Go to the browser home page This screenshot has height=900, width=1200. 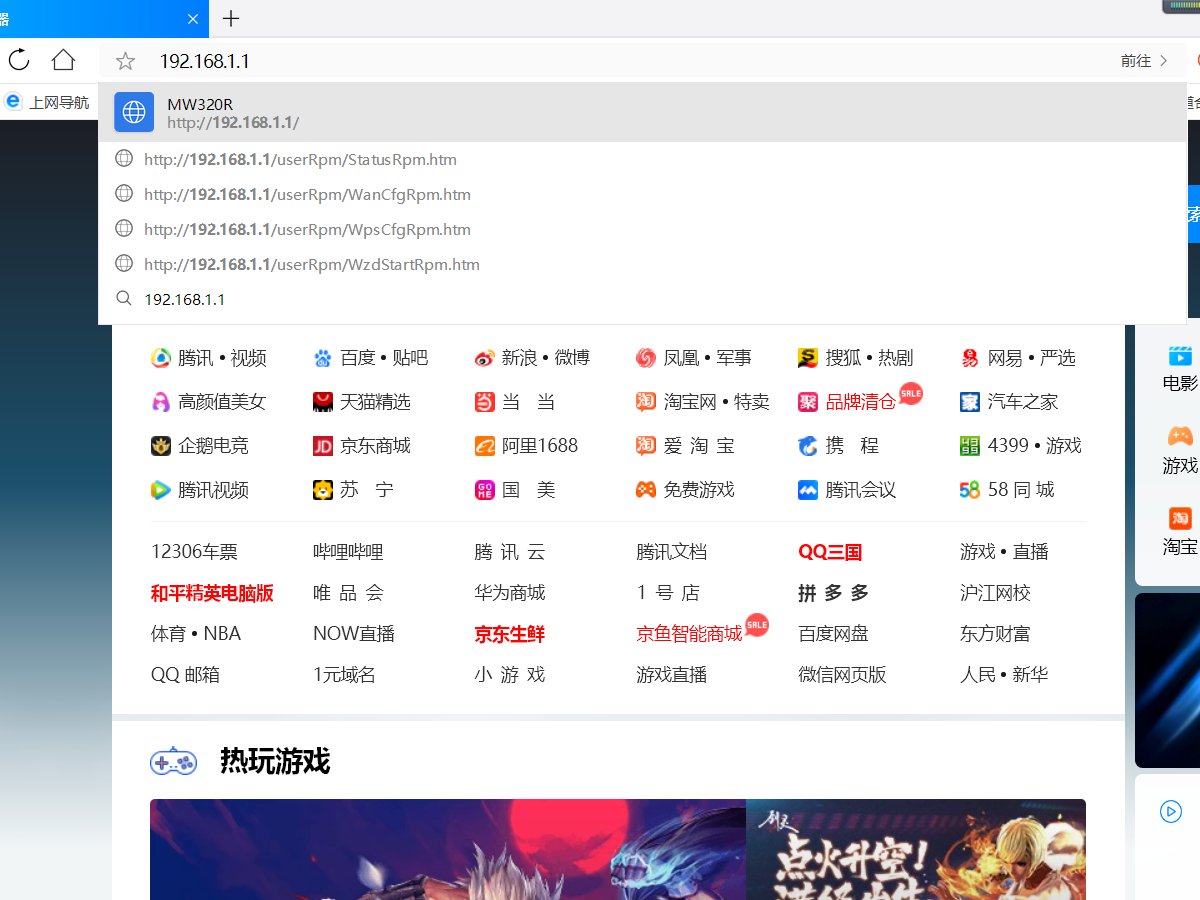click(62, 60)
